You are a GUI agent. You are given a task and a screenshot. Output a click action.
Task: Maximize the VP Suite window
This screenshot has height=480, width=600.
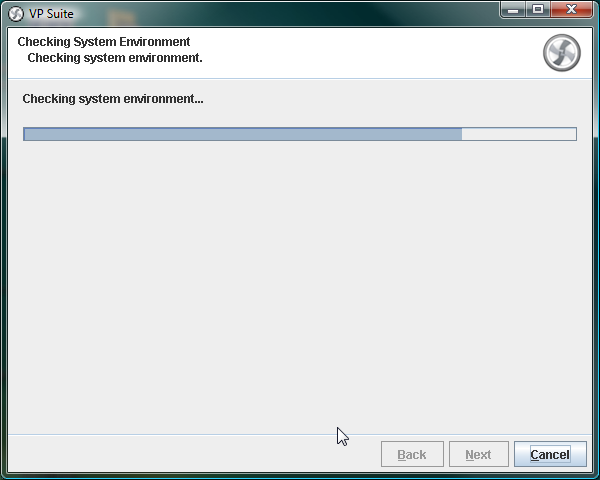click(538, 10)
